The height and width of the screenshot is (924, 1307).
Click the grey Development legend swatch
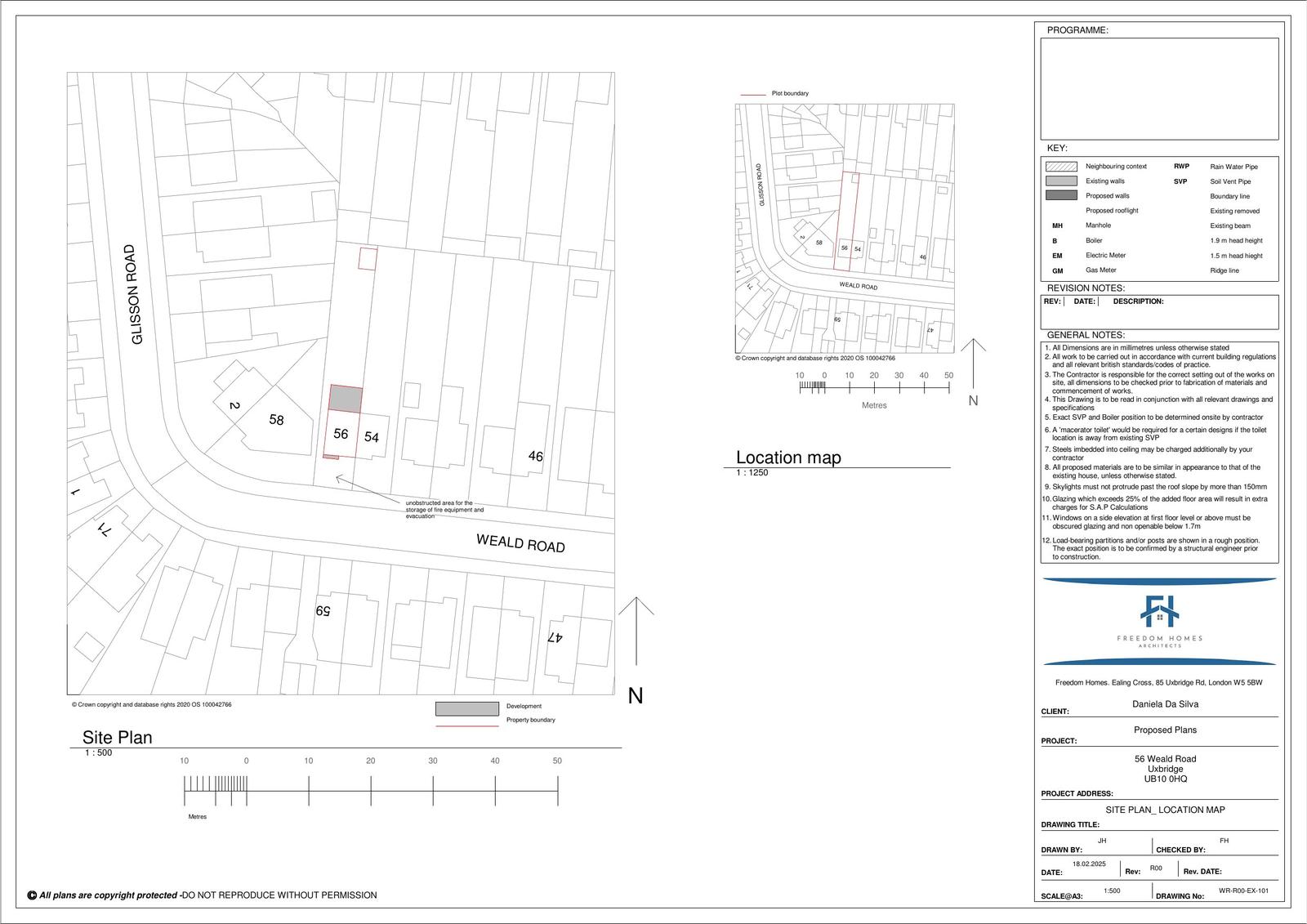pyautogui.click(x=466, y=708)
